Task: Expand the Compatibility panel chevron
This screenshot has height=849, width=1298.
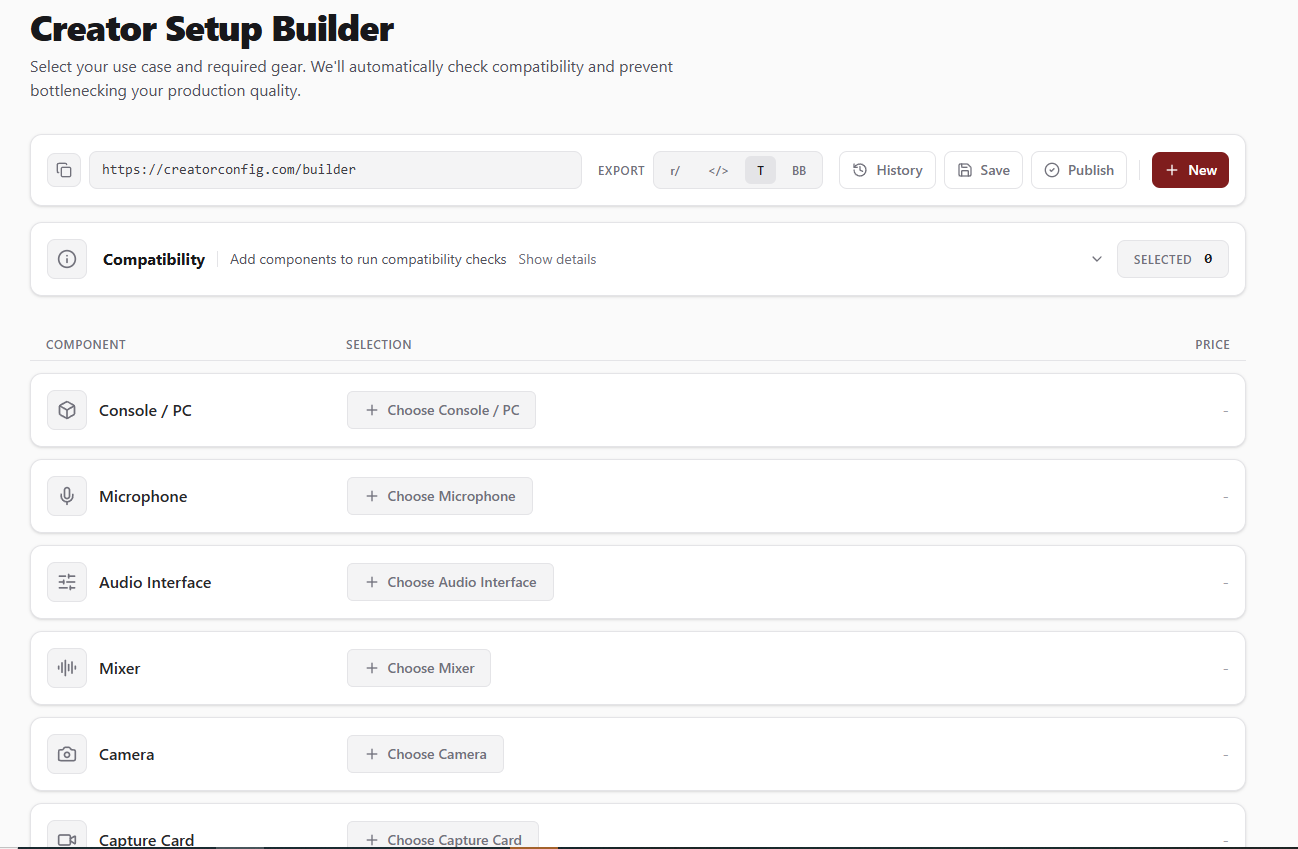Action: pyautogui.click(x=1097, y=259)
